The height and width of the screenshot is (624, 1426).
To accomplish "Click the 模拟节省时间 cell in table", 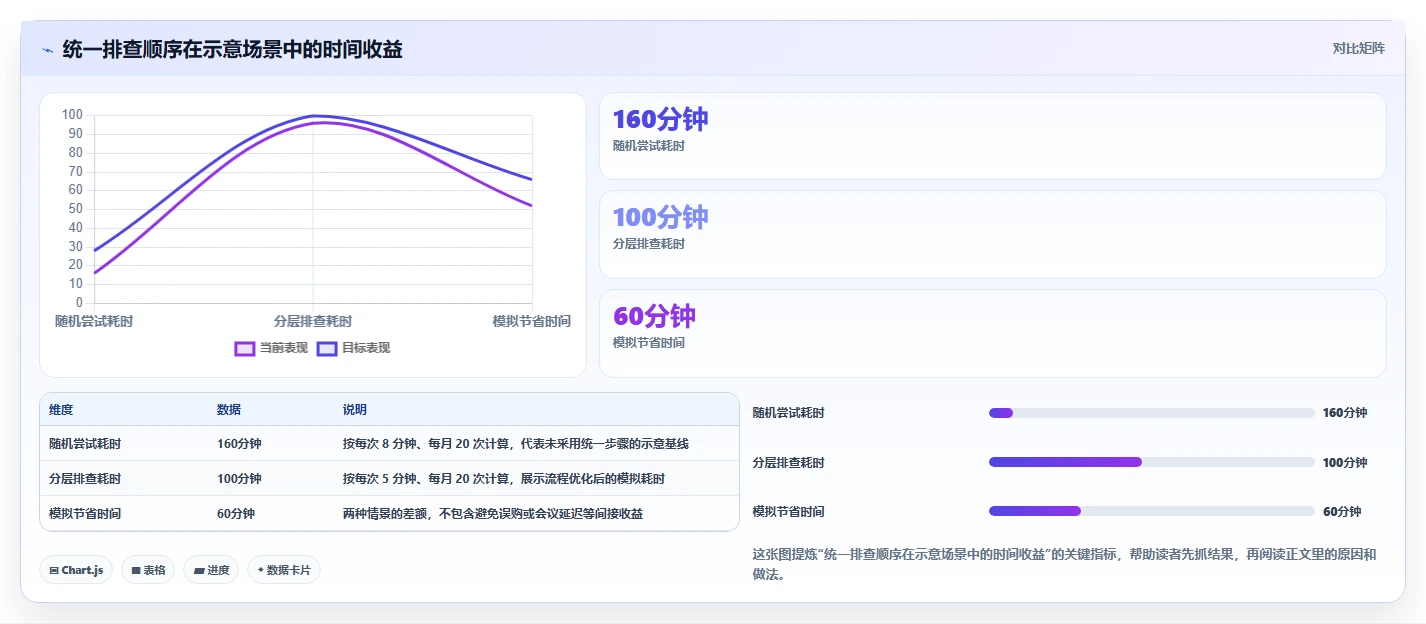I will pos(85,514).
